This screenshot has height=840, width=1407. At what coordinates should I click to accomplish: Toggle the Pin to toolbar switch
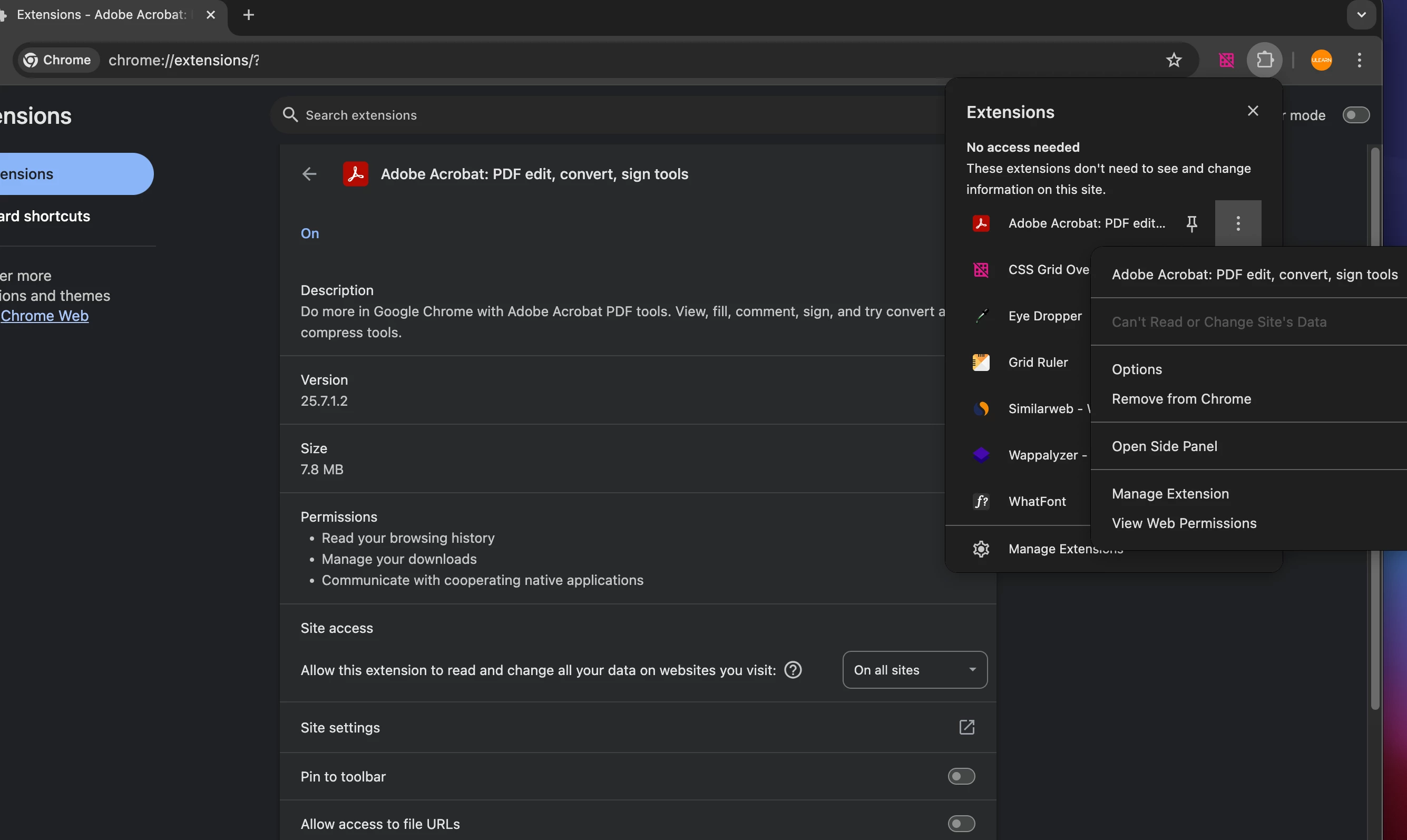pyautogui.click(x=961, y=776)
